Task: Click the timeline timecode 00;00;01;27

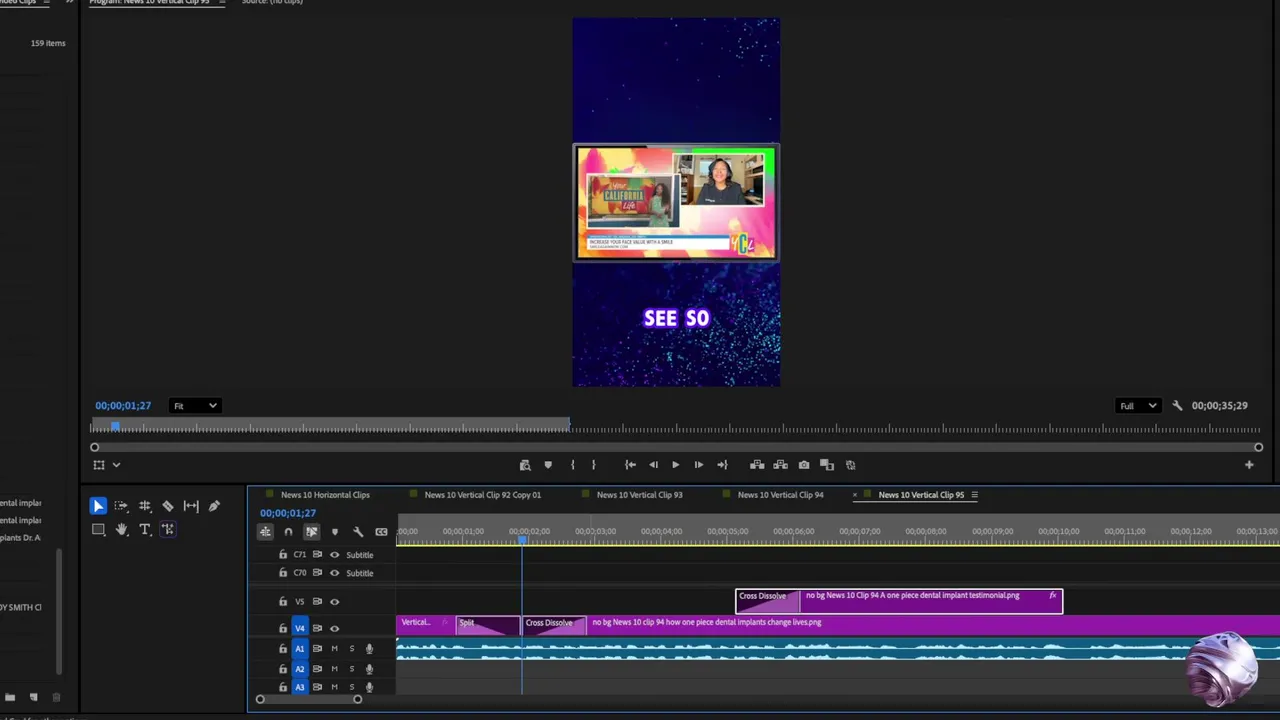Action: click(288, 513)
